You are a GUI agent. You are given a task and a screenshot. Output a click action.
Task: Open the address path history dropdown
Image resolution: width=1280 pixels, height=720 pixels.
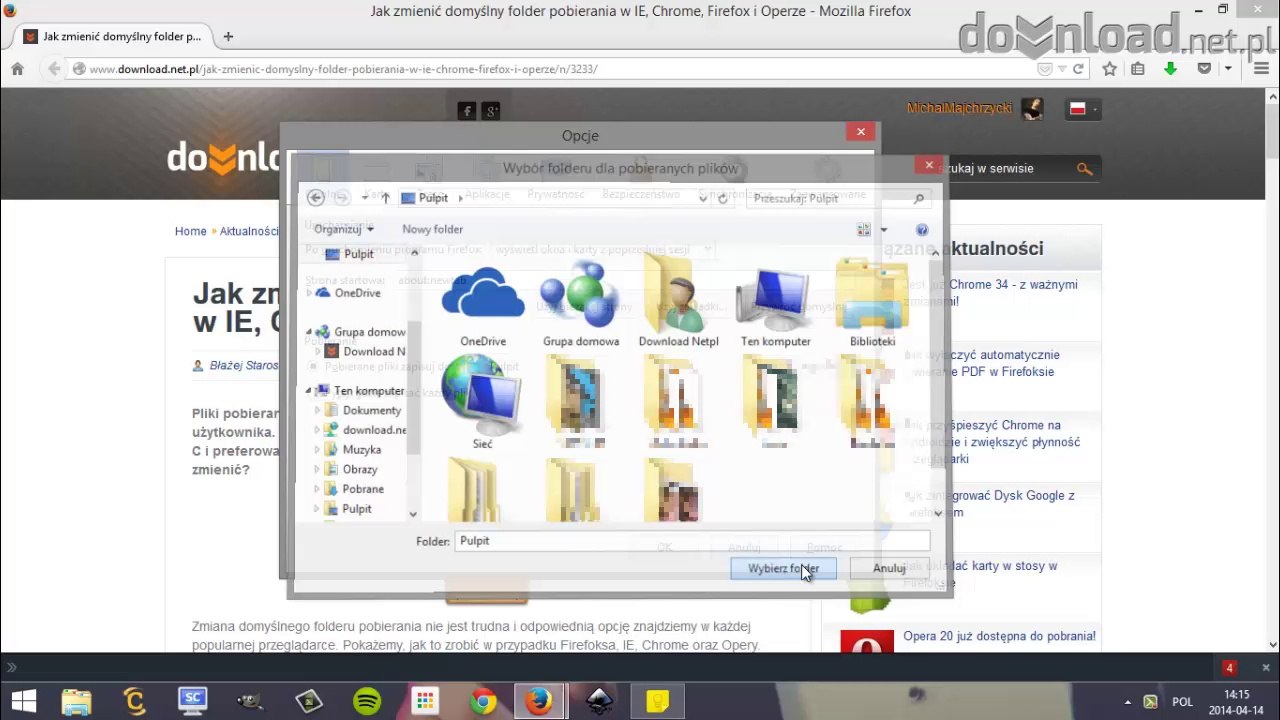pyautogui.click(x=703, y=198)
